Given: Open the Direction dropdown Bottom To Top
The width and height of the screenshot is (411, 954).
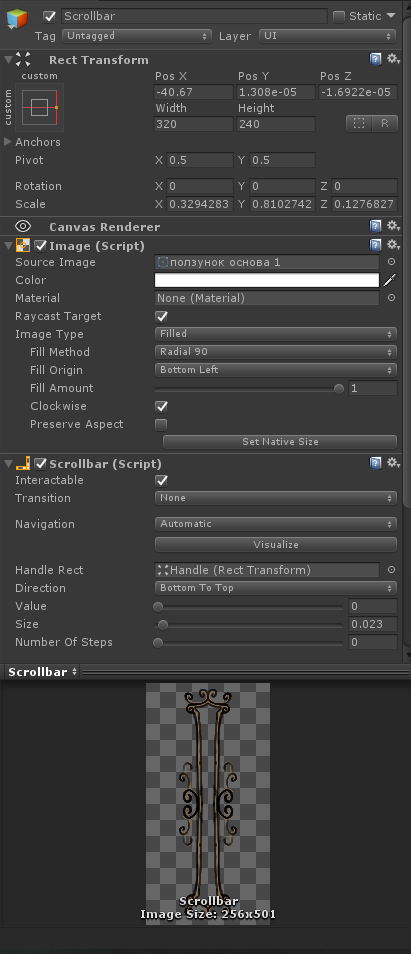Looking at the screenshot, I should click(x=276, y=588).
